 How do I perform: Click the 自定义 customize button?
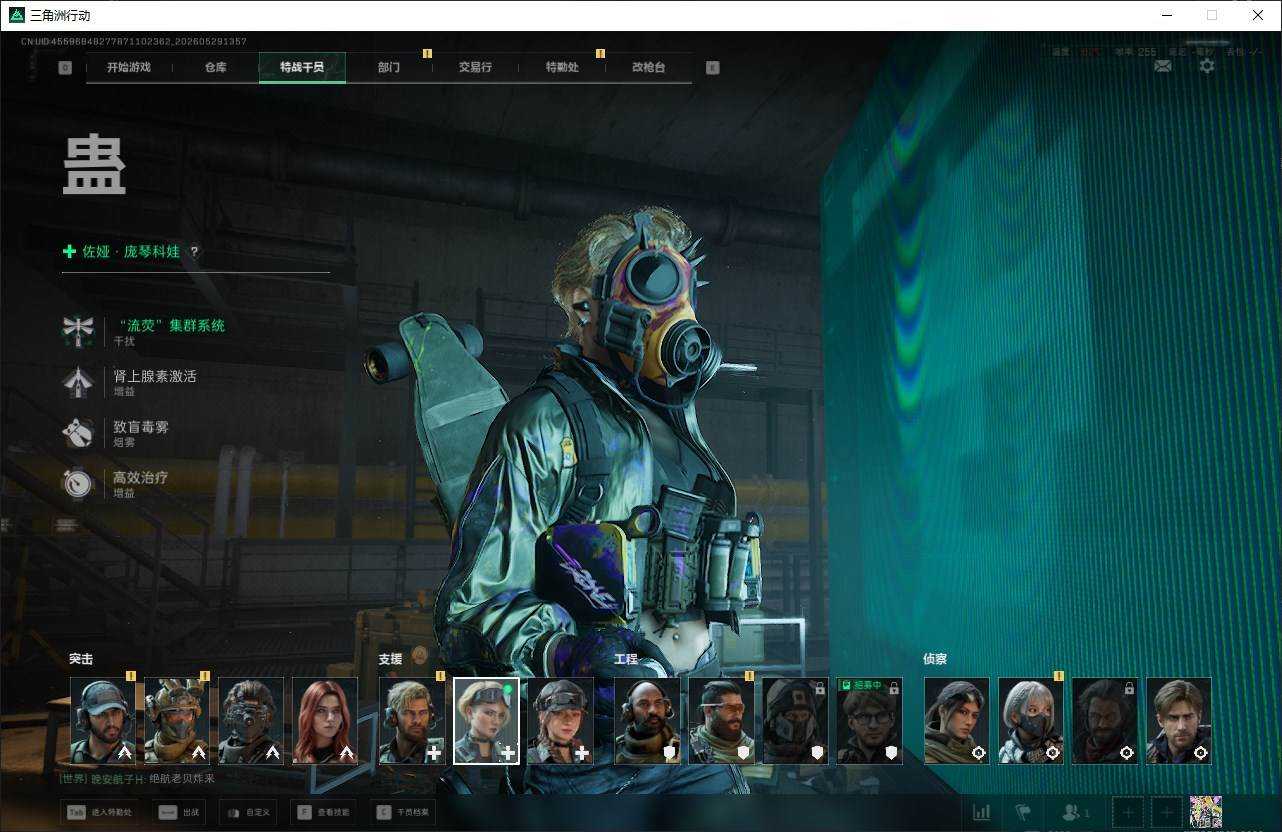[248, 813]
